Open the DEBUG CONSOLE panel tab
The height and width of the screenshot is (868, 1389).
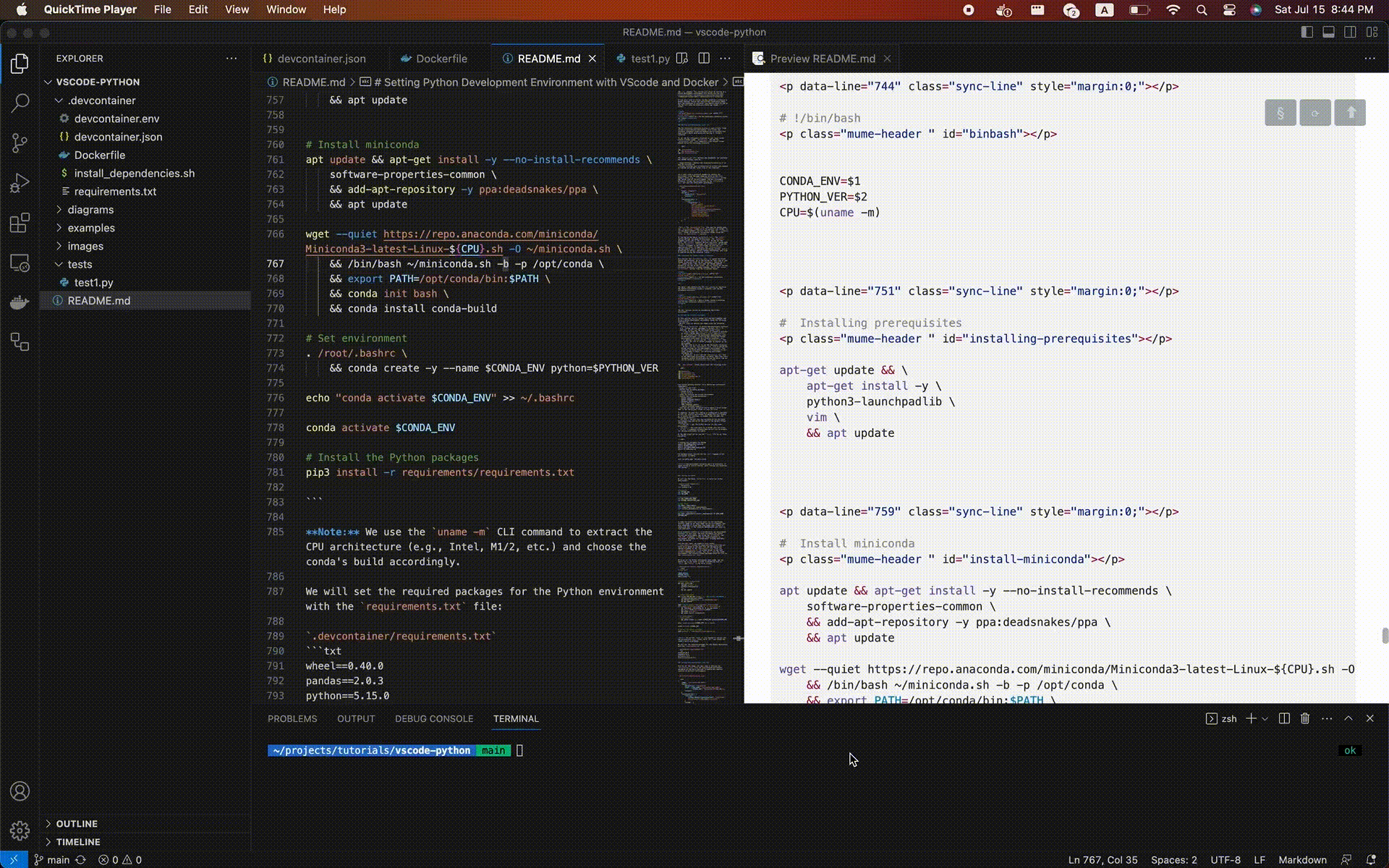click(434, 719)
